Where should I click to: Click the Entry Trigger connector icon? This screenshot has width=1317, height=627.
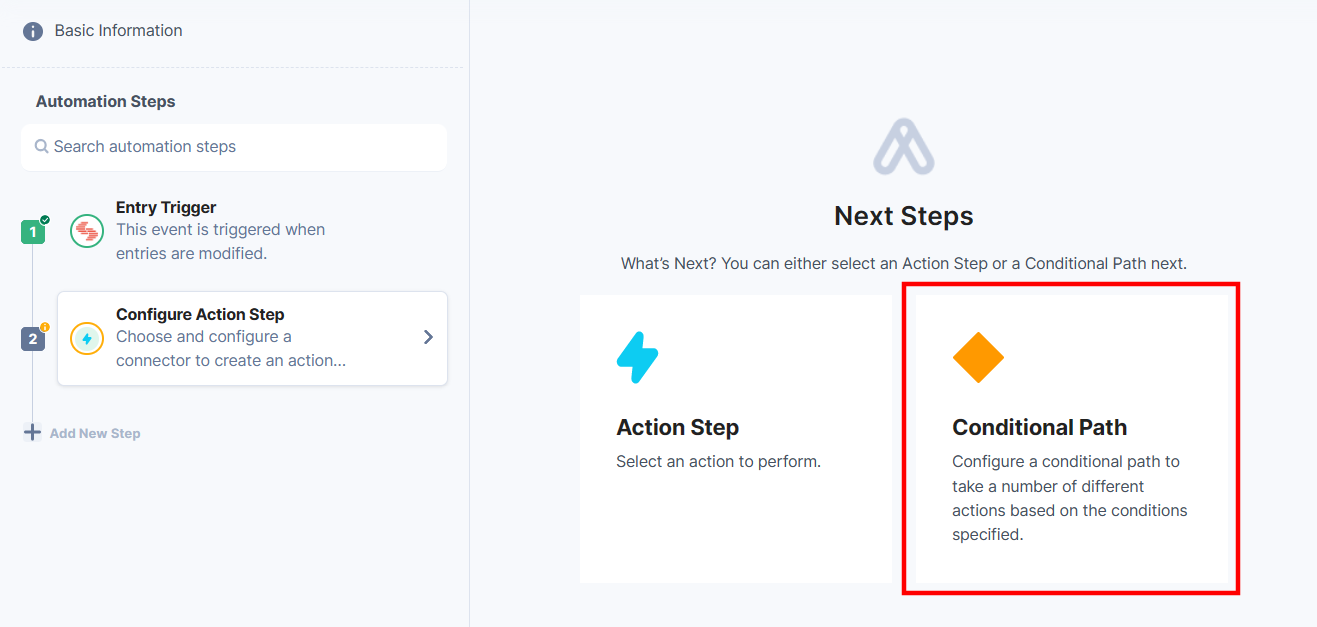(x=86, y=231)
